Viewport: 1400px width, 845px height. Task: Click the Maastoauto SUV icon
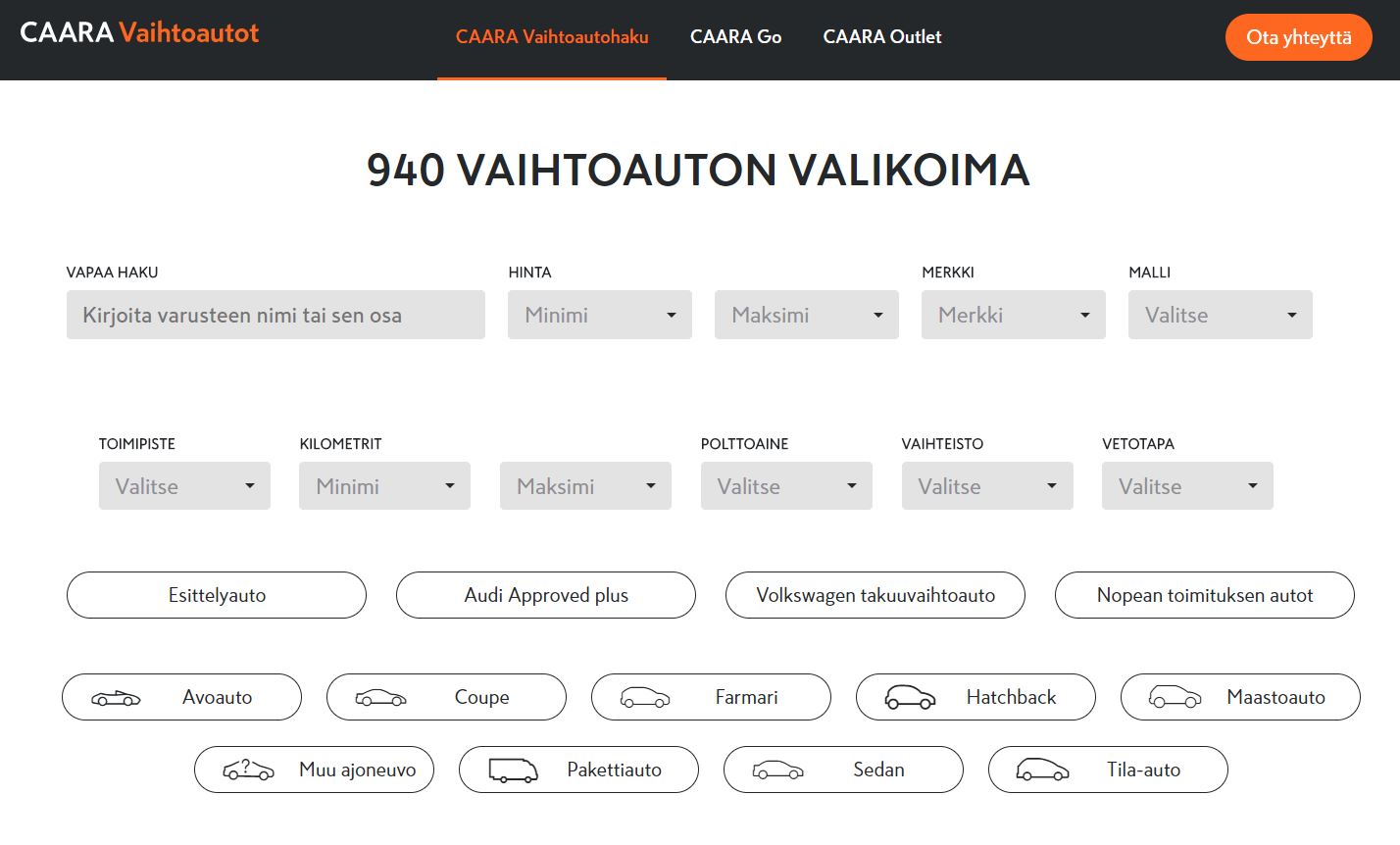click(1175, 698)
